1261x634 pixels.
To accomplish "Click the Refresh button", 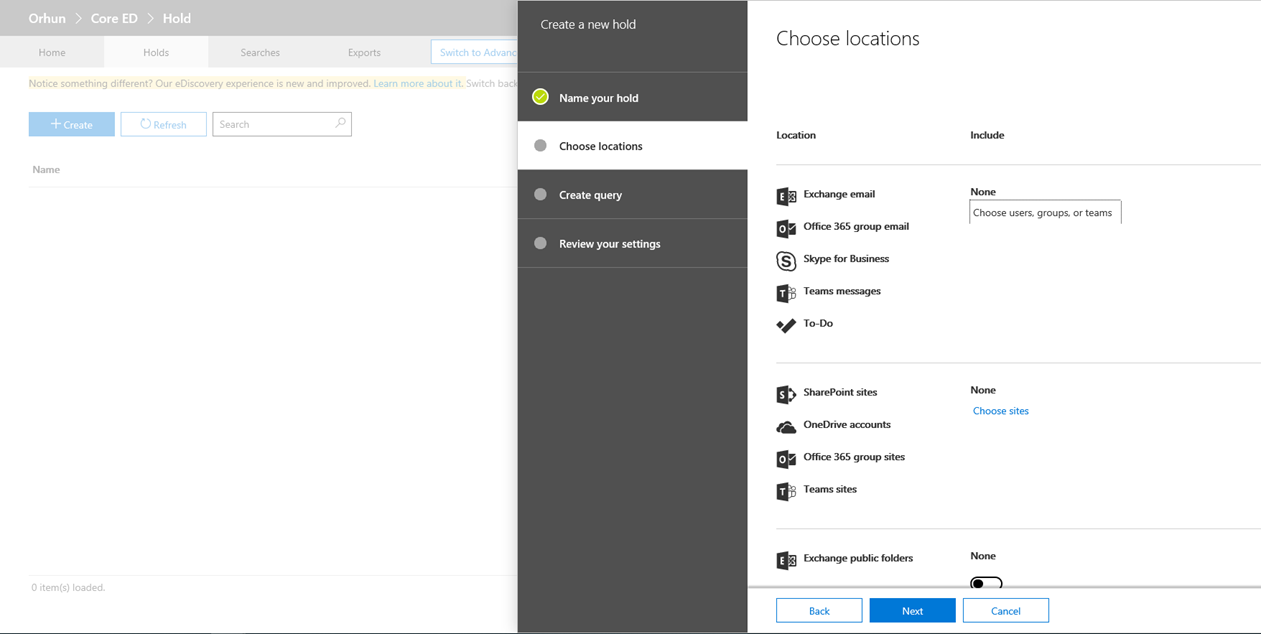I will (x=164, y=124).
